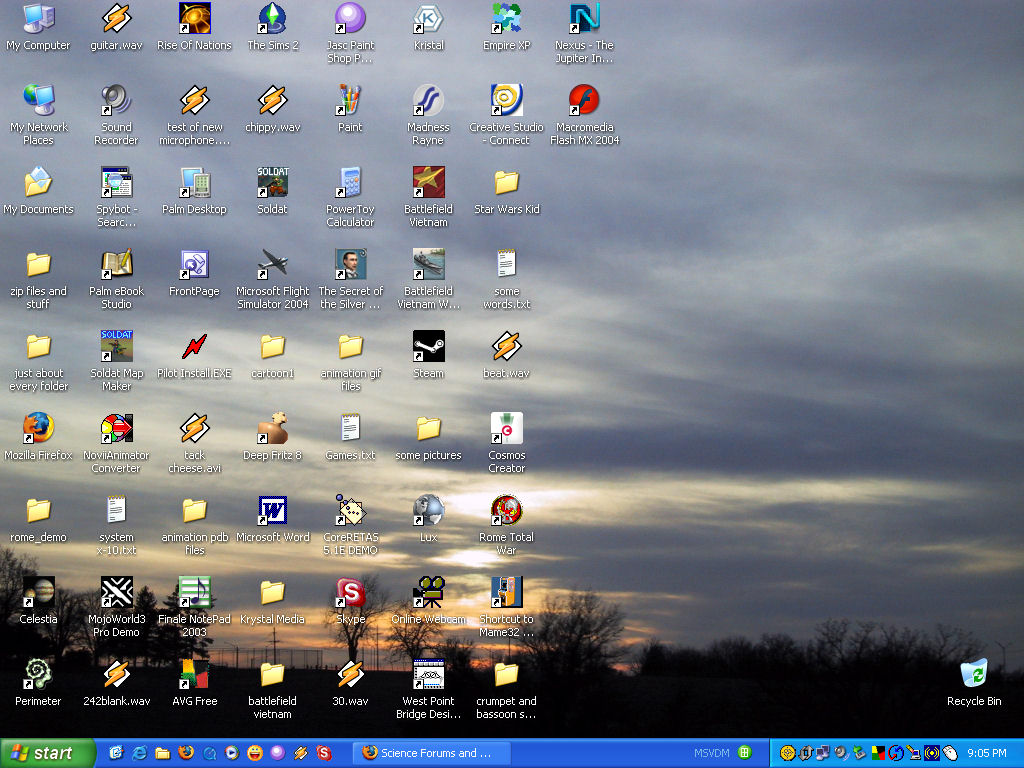Click the Battlefield Vietnam game shortcut
The width and height of the screenshot is (1024, 768).
(428, 183)
